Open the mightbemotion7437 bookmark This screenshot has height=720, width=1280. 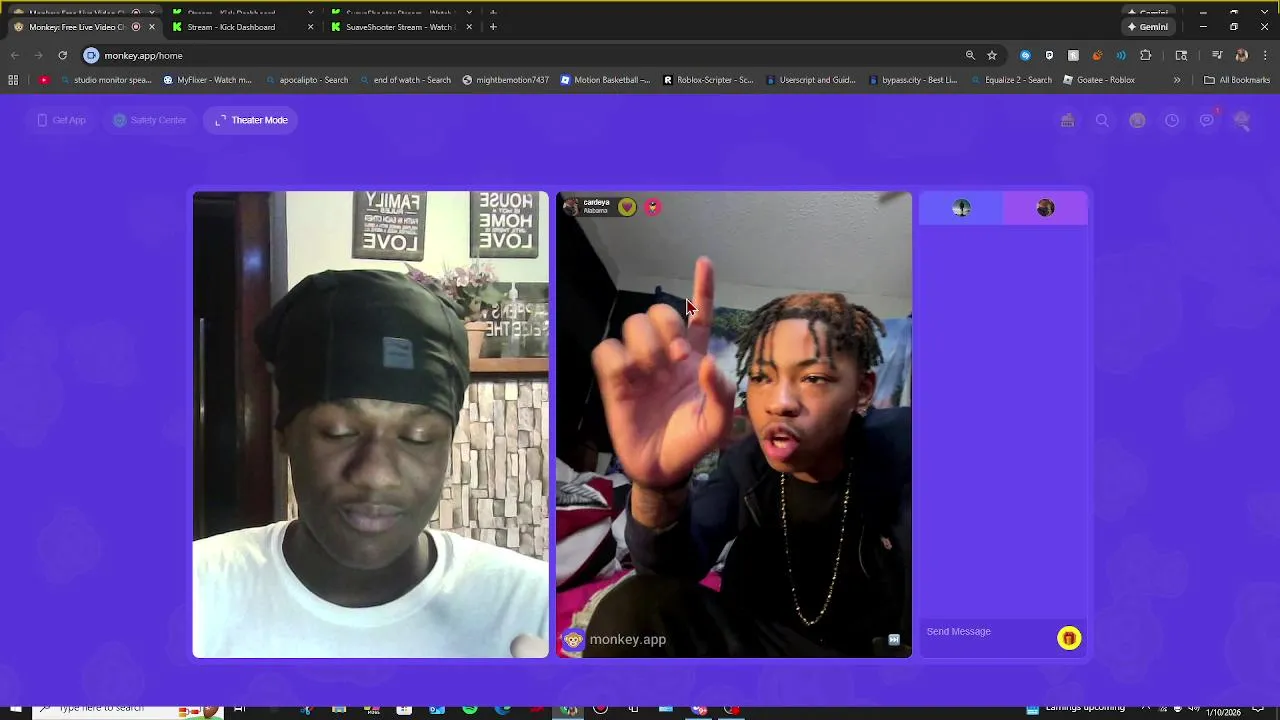pyautogui.click(x=505, y=80)
